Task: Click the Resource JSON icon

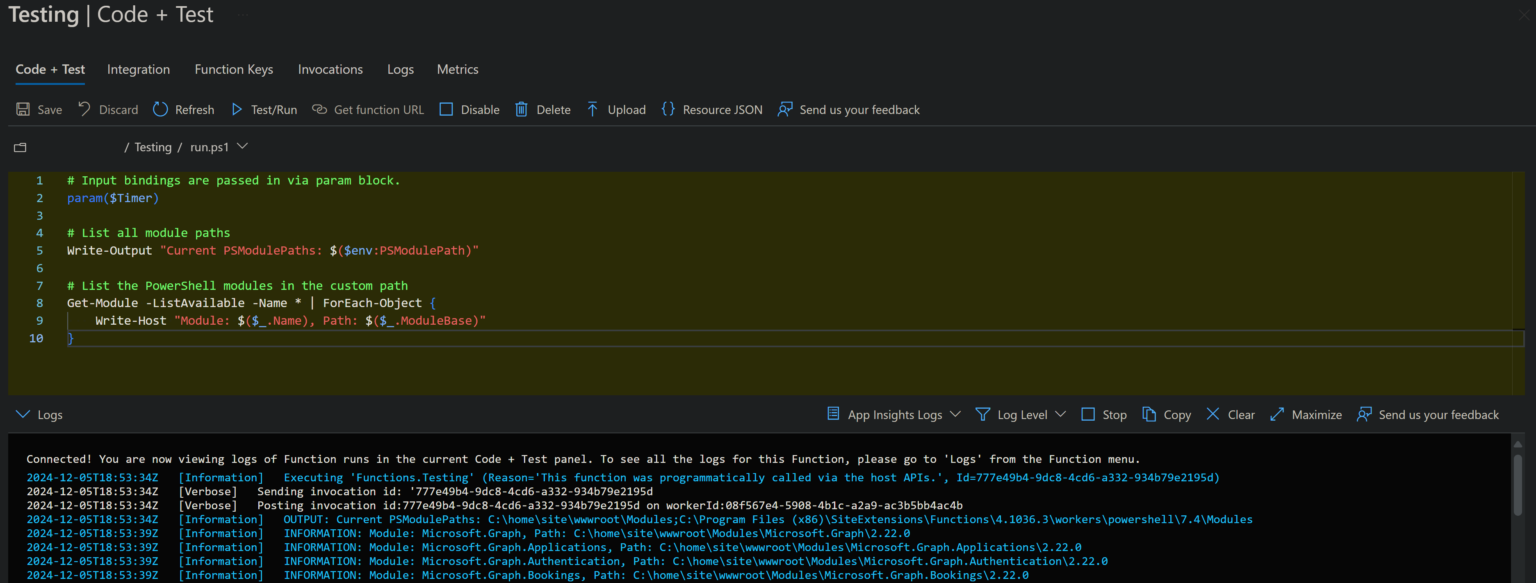Action: click(x=668, y=109)
